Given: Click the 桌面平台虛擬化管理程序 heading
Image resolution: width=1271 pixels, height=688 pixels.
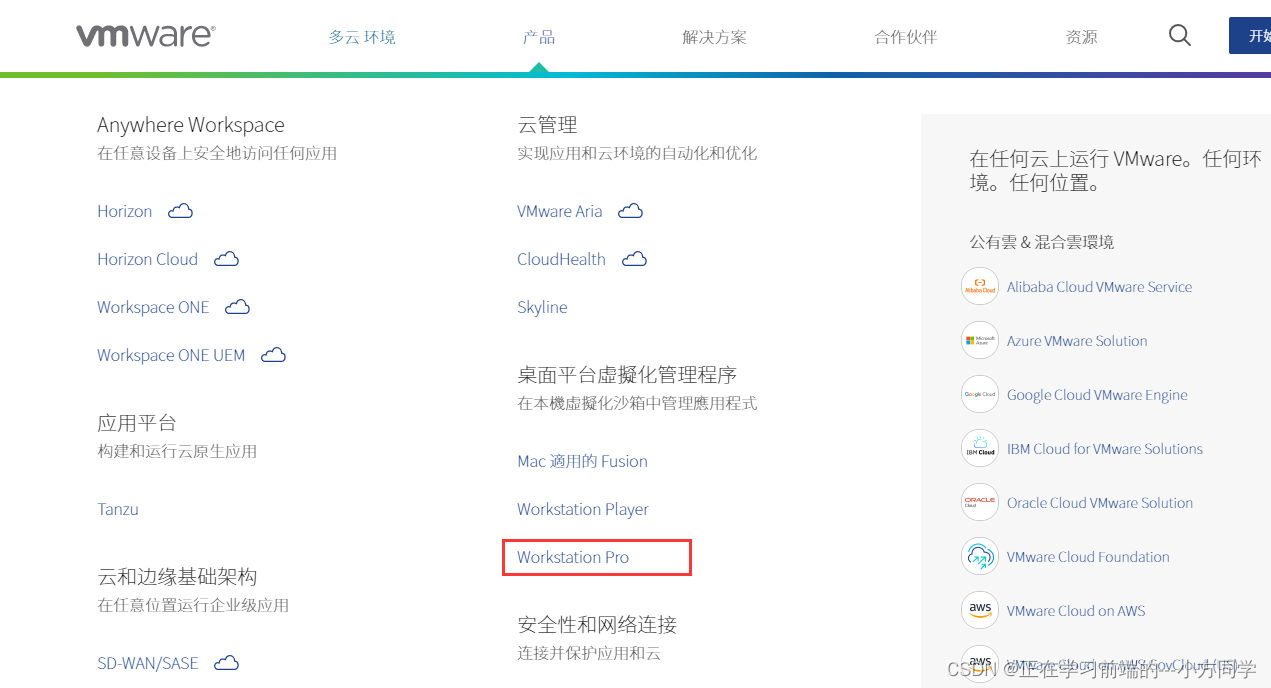Looking at the screenshot, I should click(x=627, y=375).
